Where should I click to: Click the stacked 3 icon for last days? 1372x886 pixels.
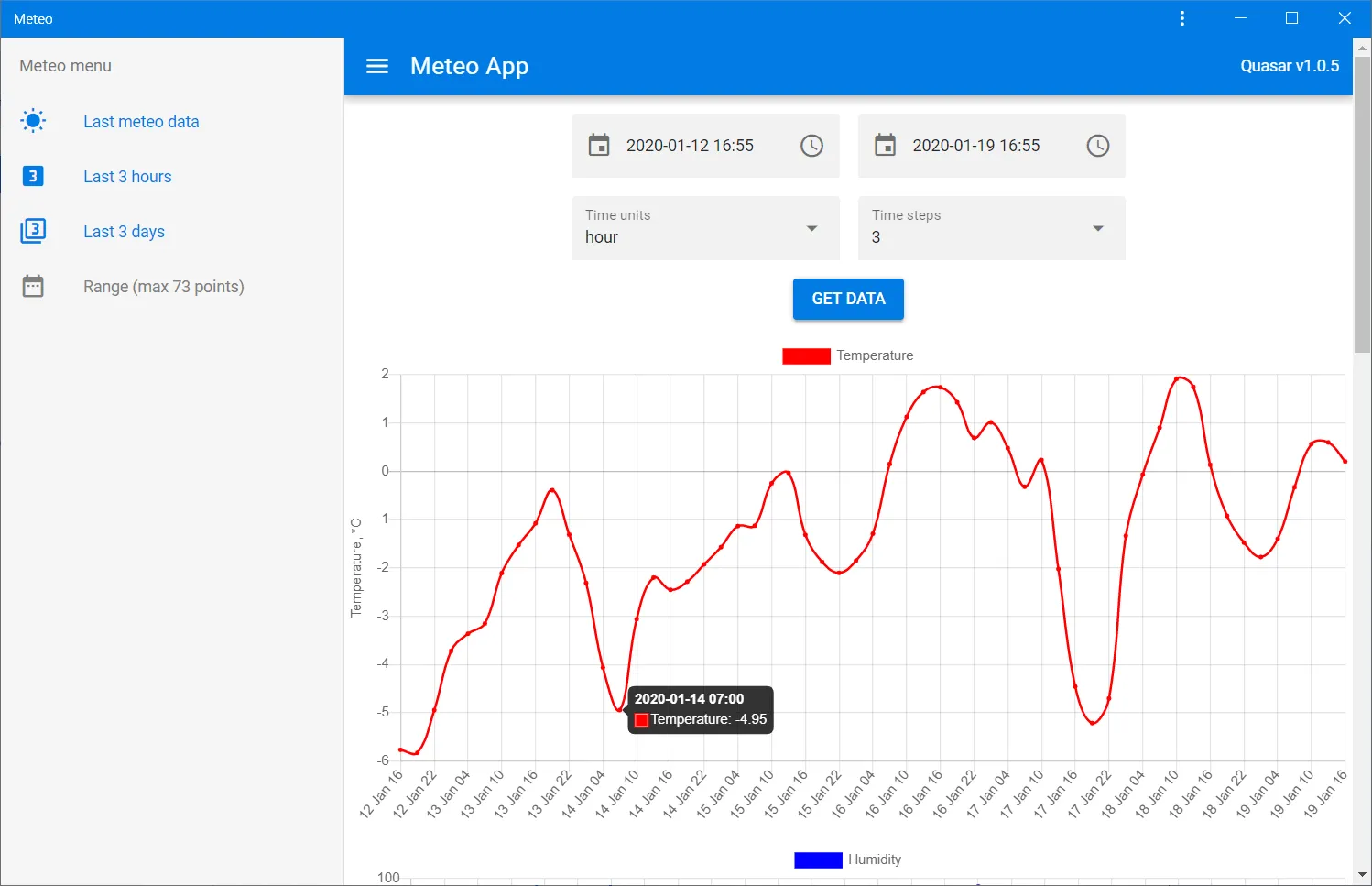(x=33, y=231)
